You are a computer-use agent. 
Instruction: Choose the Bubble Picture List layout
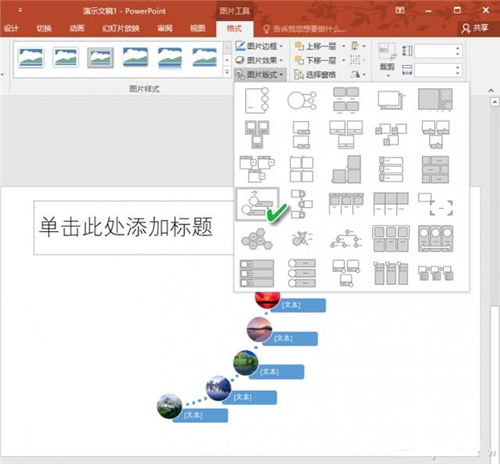tap(302, 239)
